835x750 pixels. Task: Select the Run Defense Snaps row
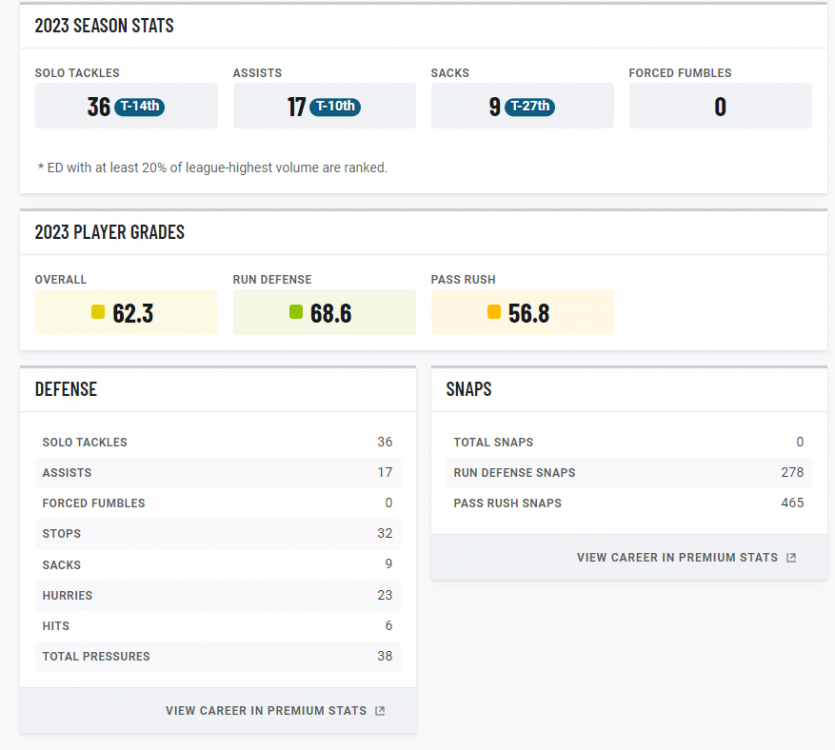(628, 473)
